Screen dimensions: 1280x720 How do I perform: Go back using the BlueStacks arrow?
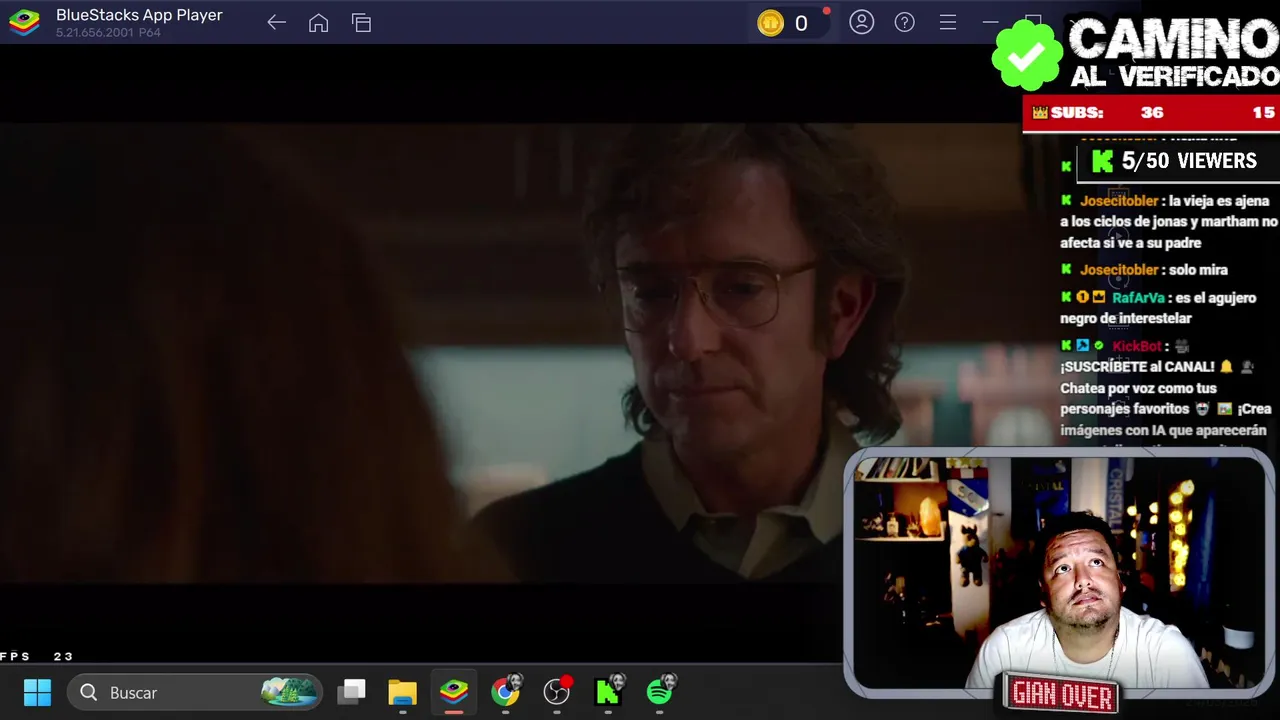[276, 23]
